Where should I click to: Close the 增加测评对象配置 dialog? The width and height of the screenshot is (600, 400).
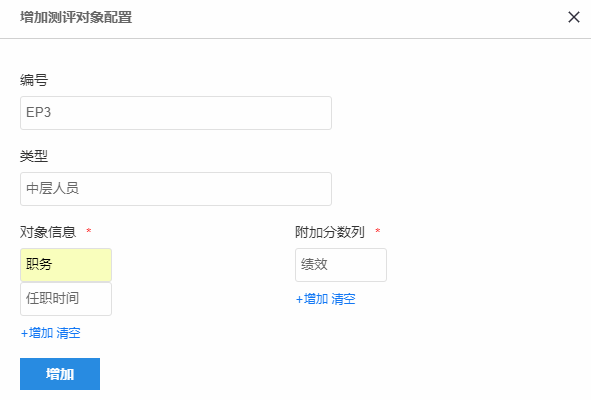[x=574, y=17]
